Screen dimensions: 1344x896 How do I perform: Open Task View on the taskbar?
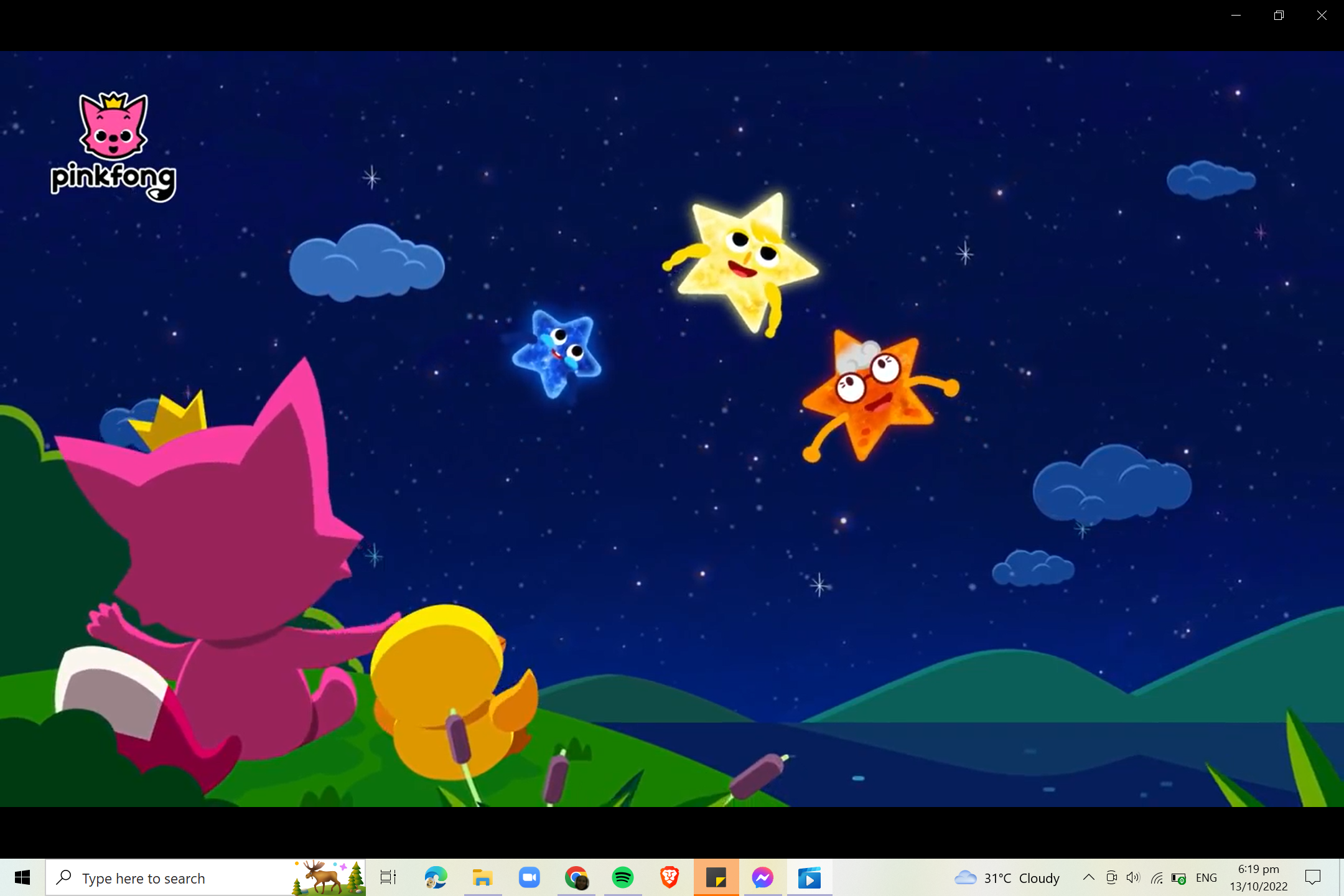[388, 877]
